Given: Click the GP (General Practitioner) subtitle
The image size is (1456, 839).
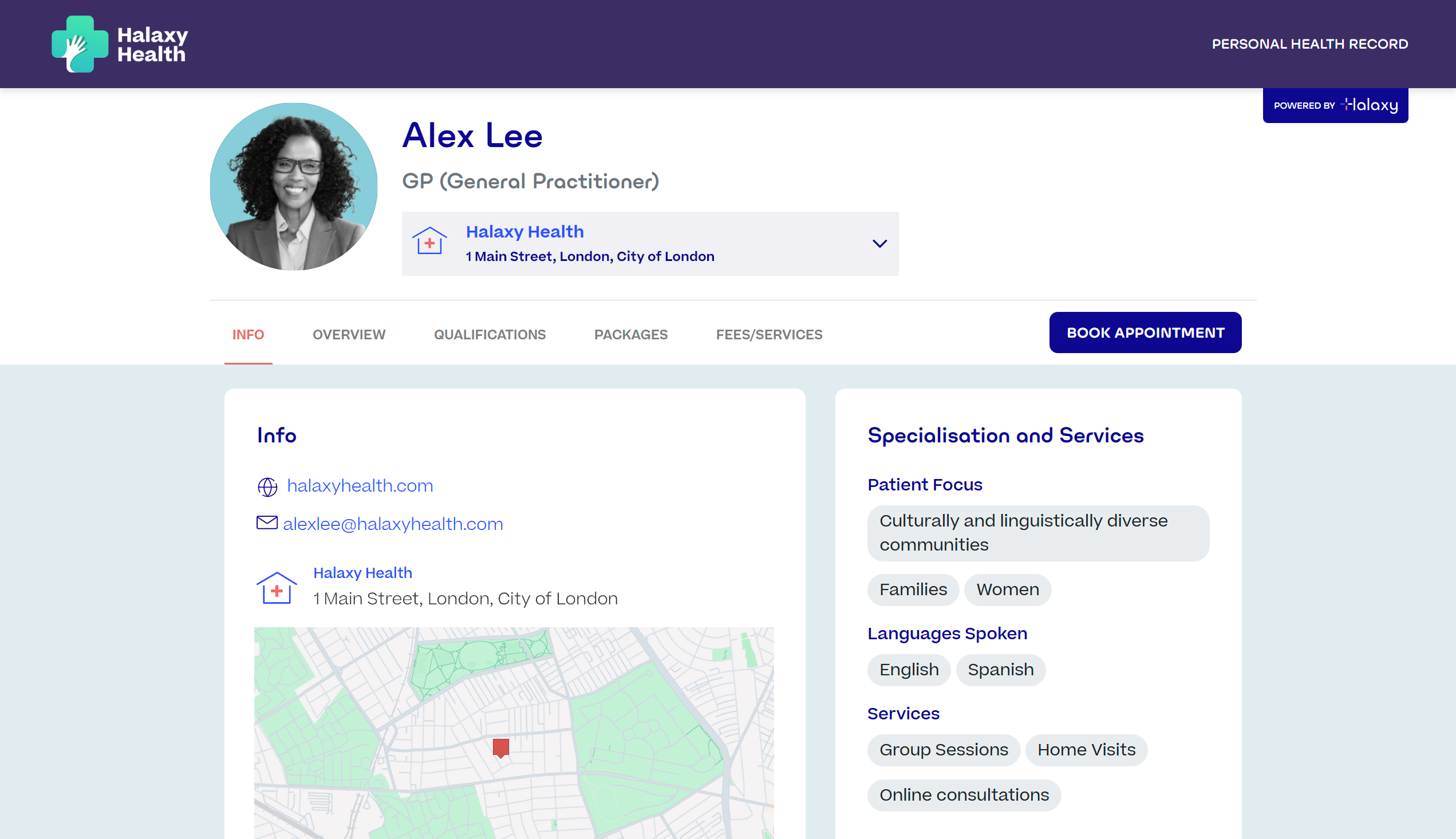Looking at the screenshot, I should click(x=531, y=181).
